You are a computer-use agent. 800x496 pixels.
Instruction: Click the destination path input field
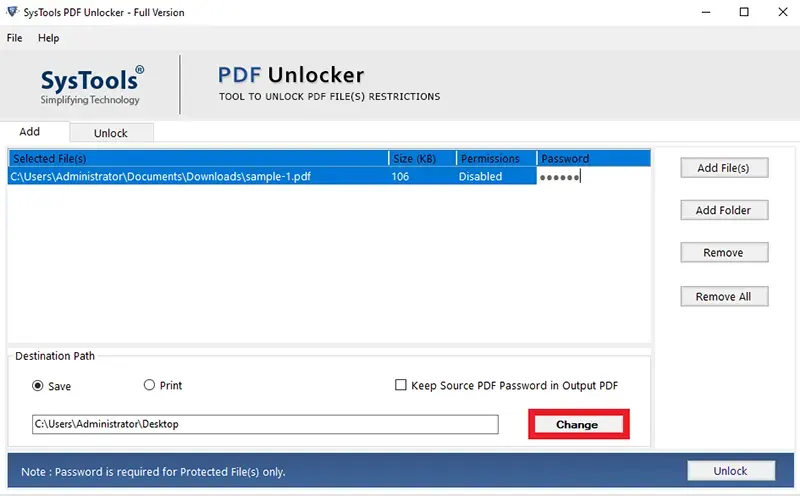[265, 424]
